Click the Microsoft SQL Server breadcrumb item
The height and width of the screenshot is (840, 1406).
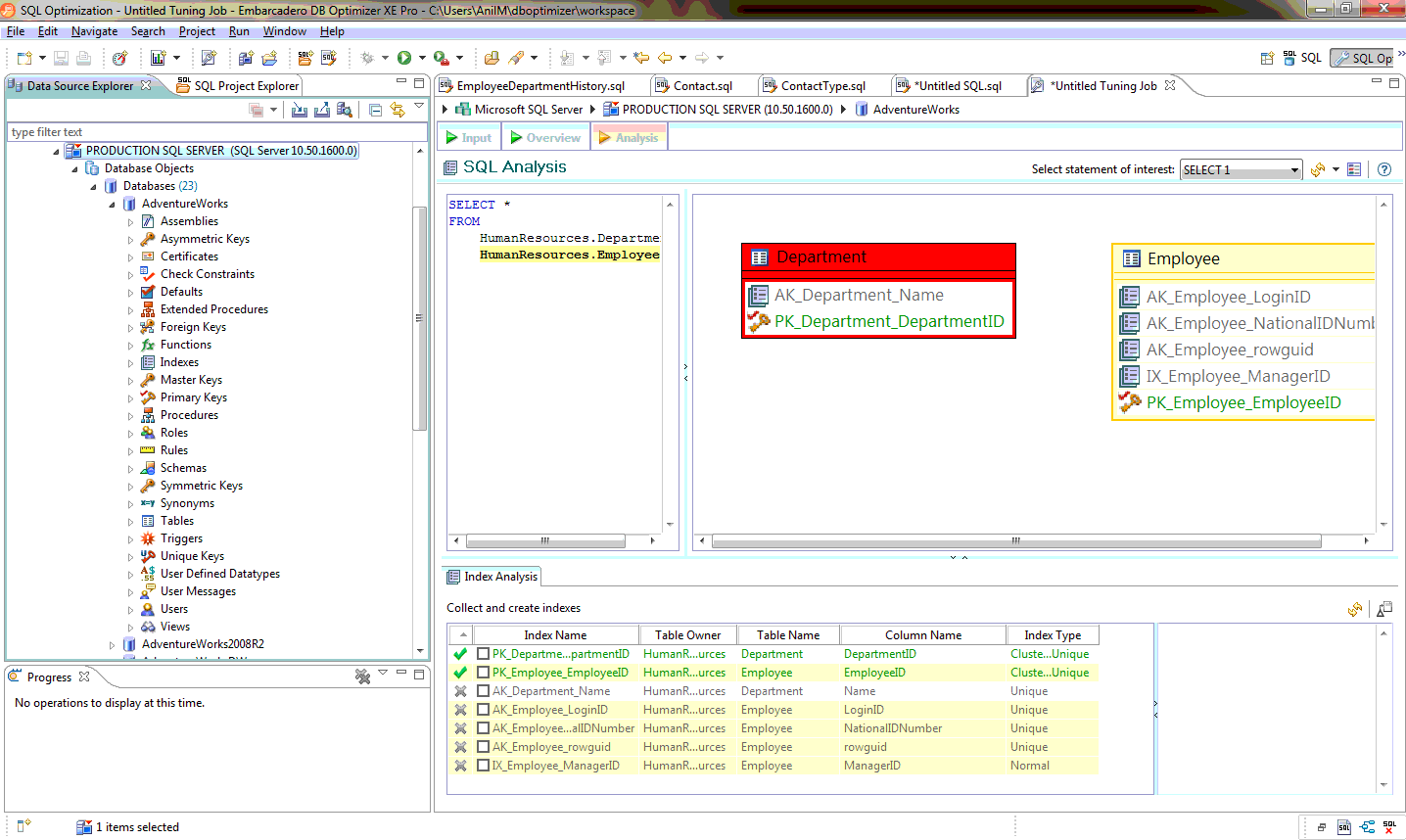click(x=520, y=110)
